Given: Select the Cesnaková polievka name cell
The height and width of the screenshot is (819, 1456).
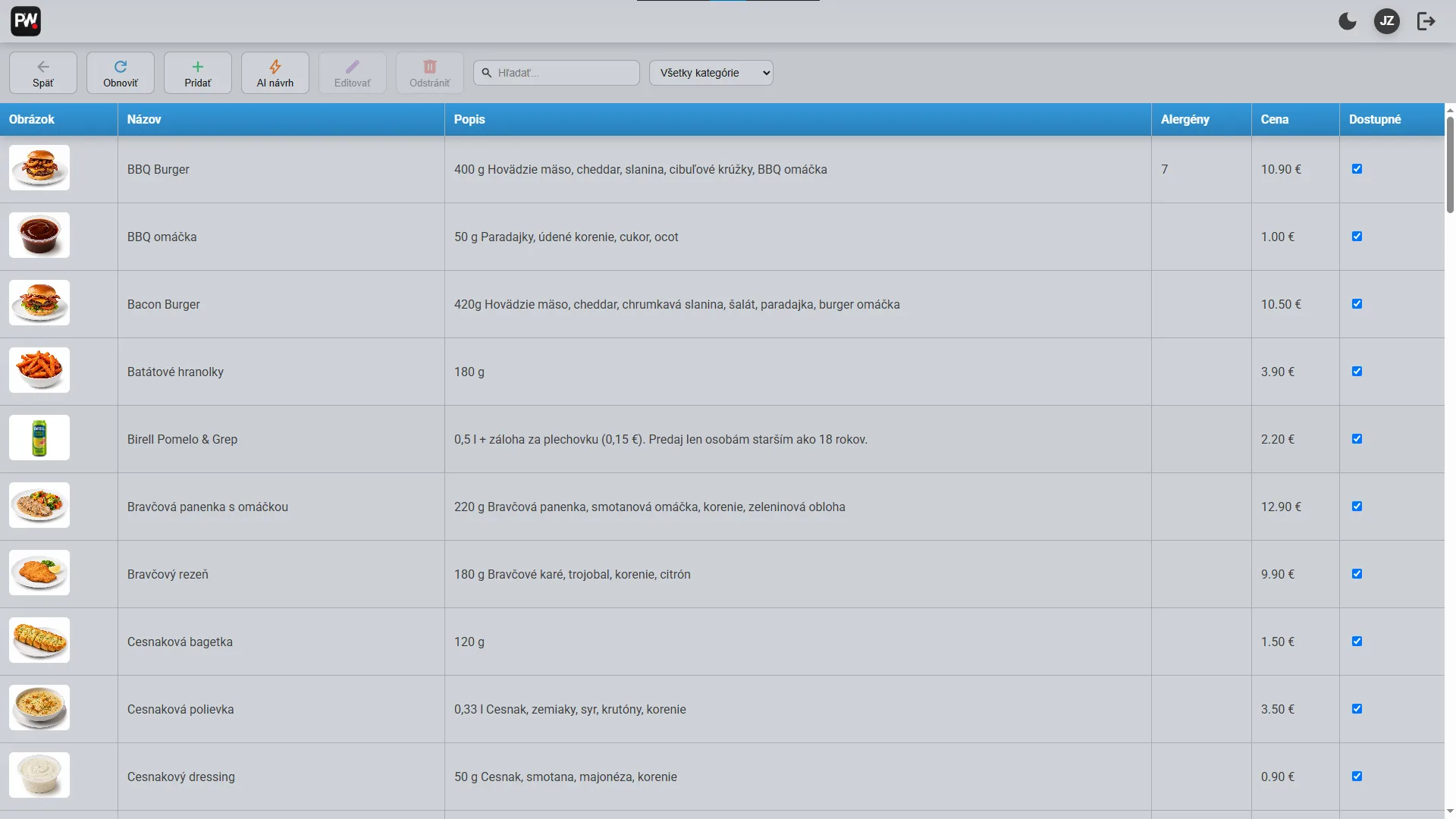Looking at the screenshot, I should (x=281, y=709).
